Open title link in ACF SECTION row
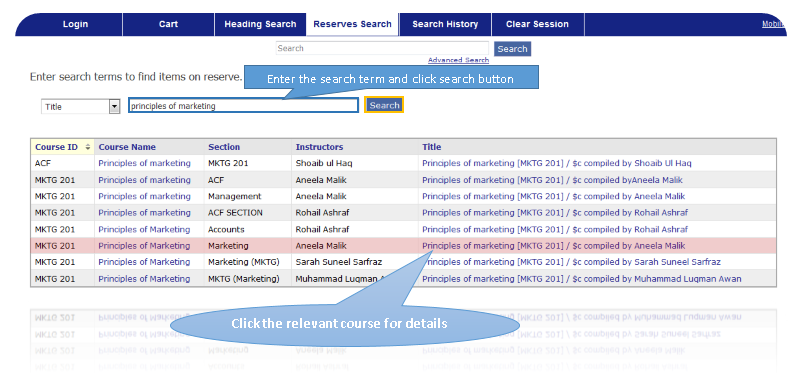 tap(555, 213)
